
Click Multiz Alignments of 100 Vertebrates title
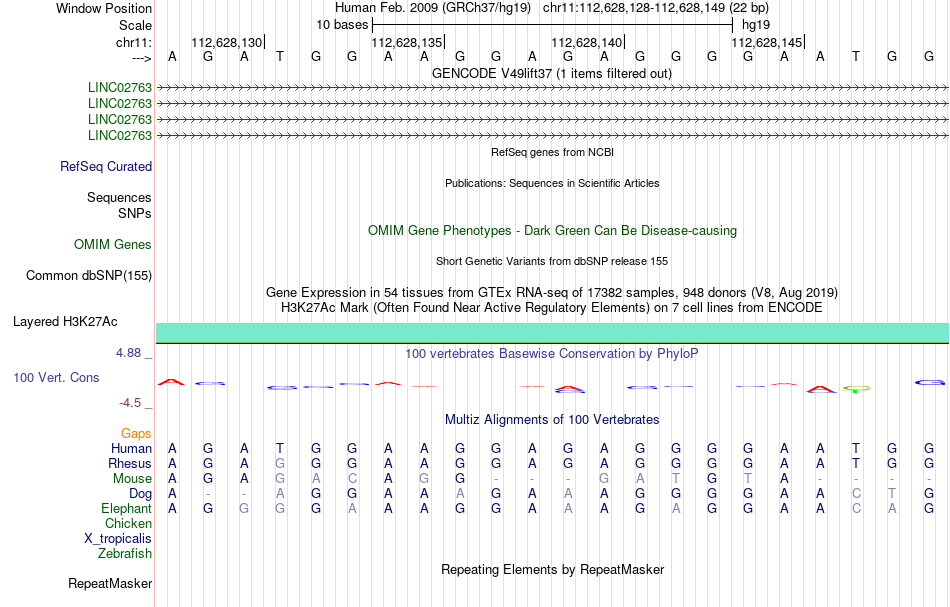point(552,420)
